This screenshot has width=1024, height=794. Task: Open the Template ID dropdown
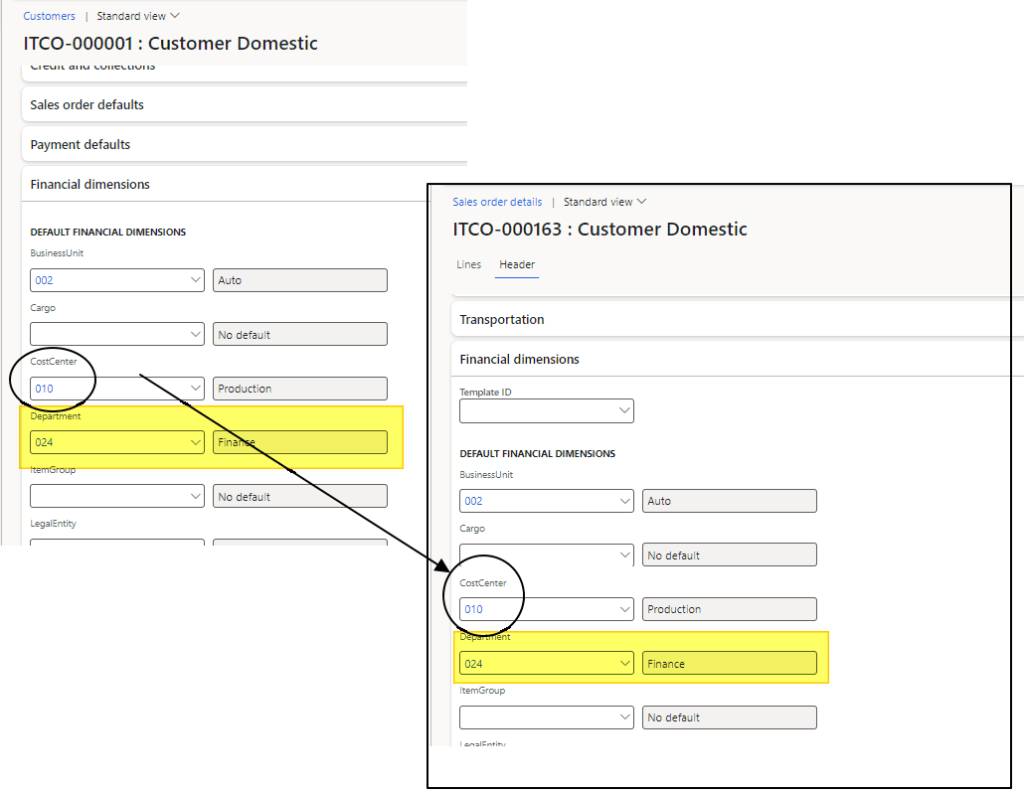[x=625, y=411]
